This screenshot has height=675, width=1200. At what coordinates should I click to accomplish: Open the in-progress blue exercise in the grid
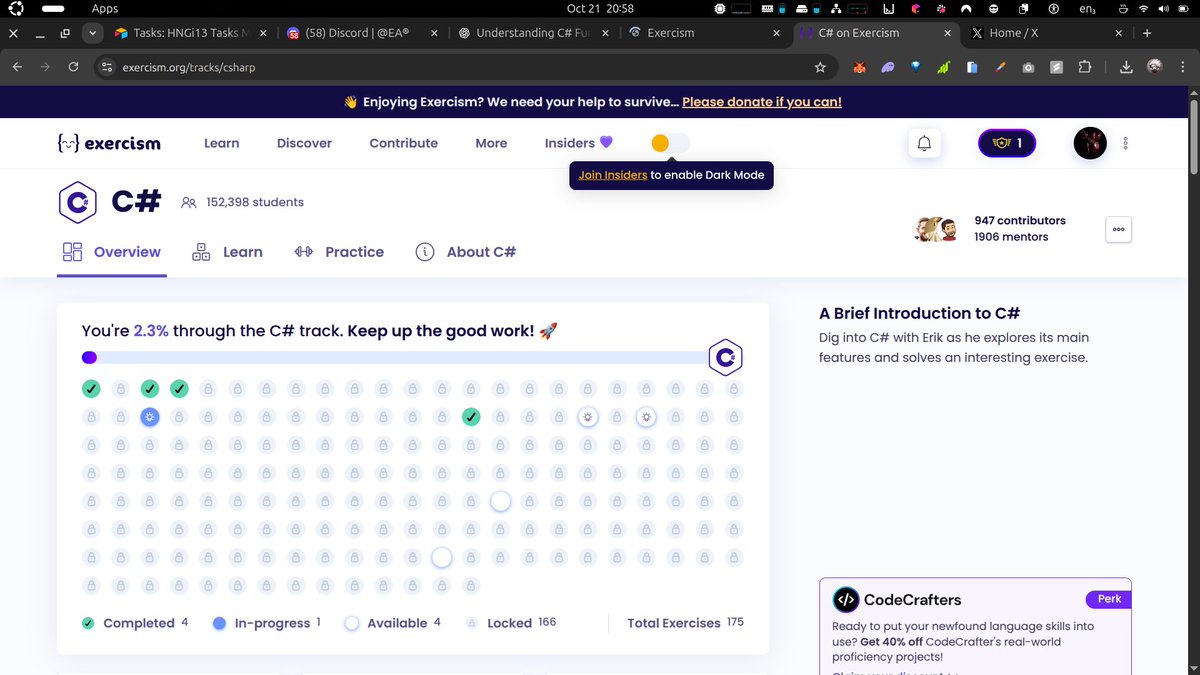(x=150, y=417)
